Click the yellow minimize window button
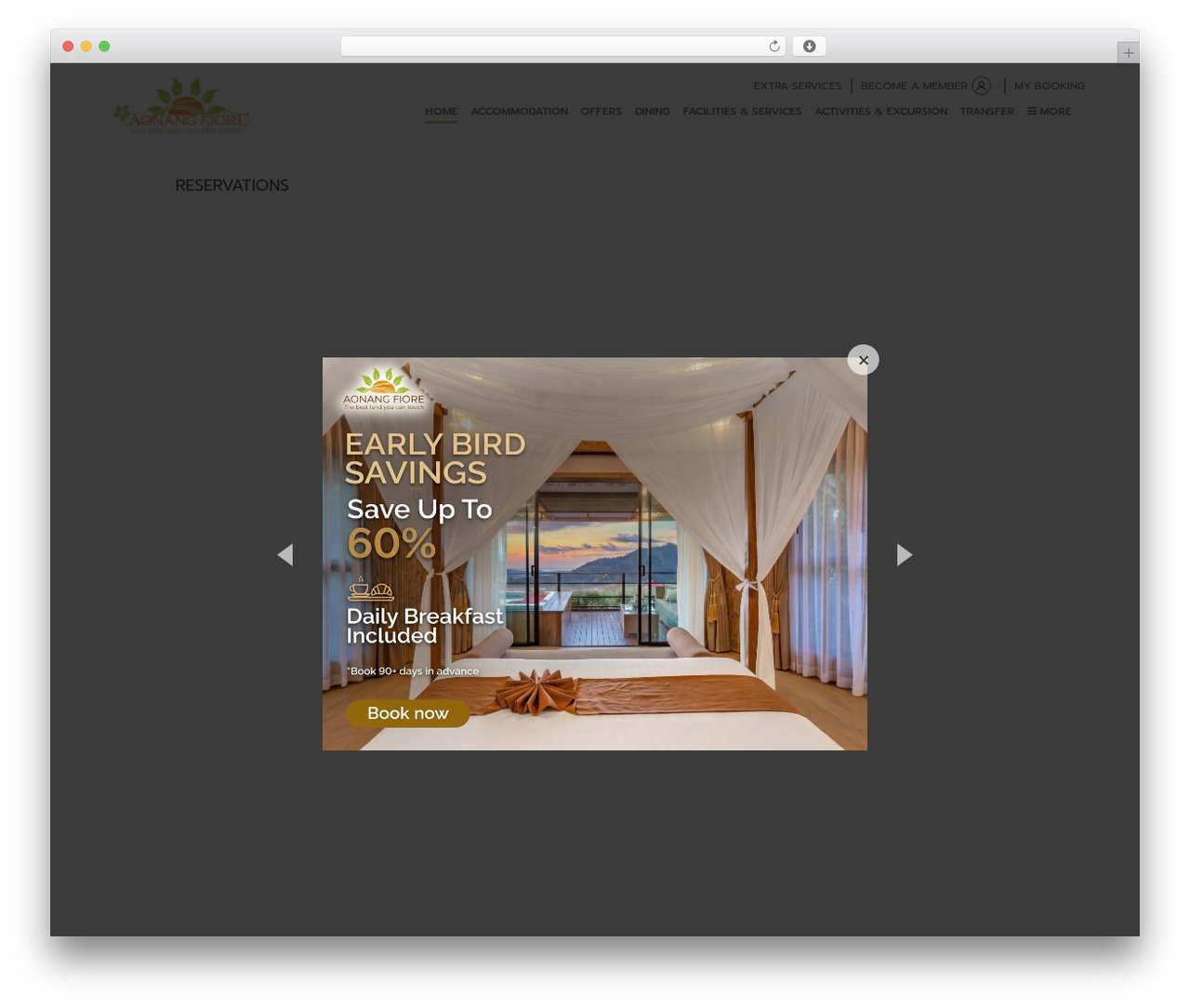The width and height of the screenshot is (1190, 1008). coord(86,46)
